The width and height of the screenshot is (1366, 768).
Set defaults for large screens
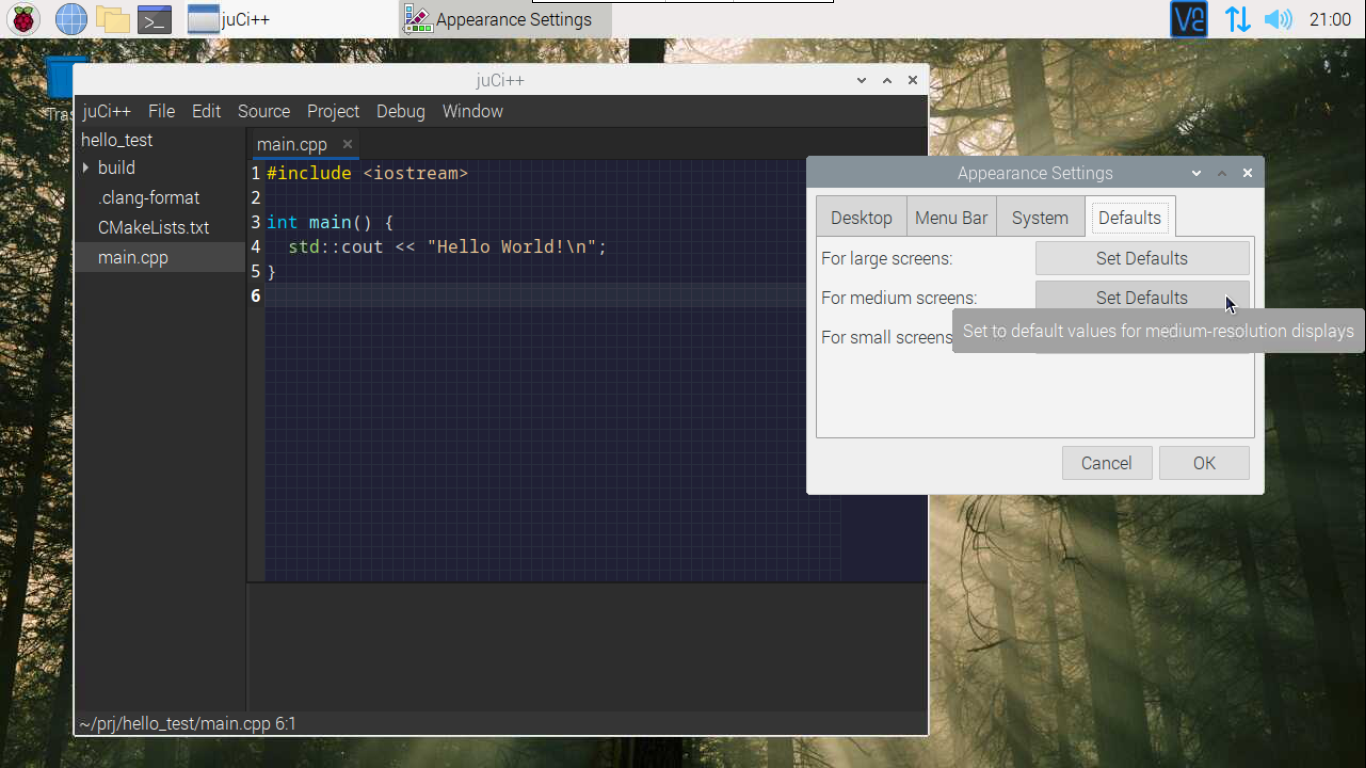coord(1142,258)
